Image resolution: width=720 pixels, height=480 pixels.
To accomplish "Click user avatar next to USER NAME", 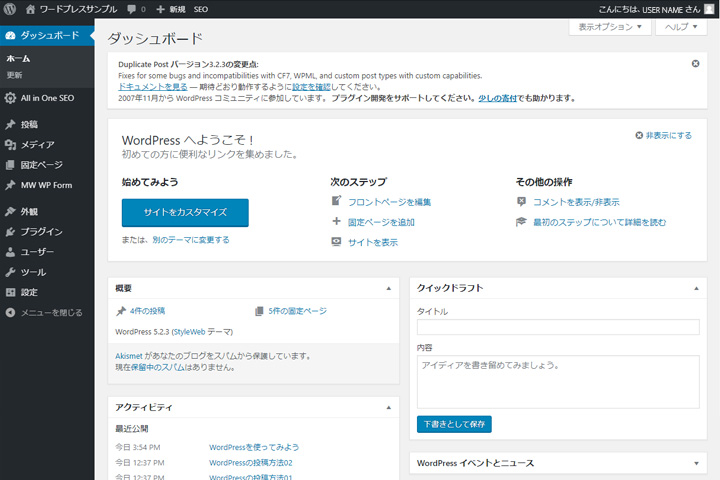I will [709, 9].
